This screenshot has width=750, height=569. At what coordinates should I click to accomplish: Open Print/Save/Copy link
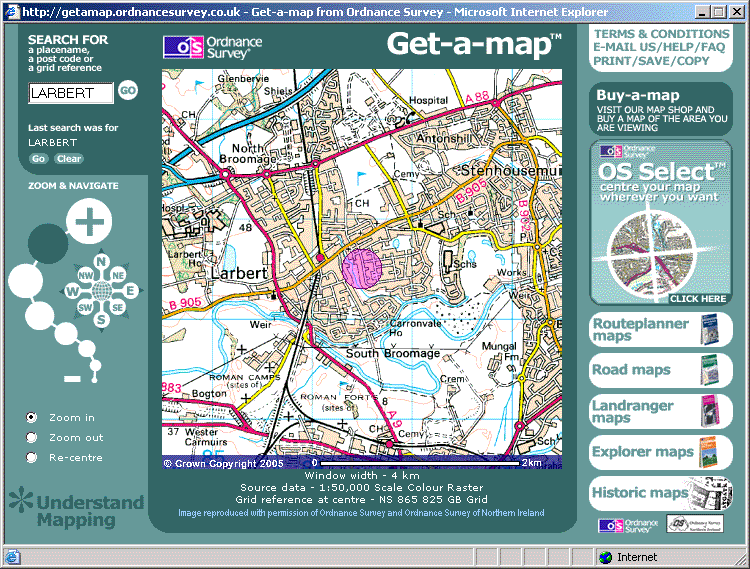coord(651,61)
